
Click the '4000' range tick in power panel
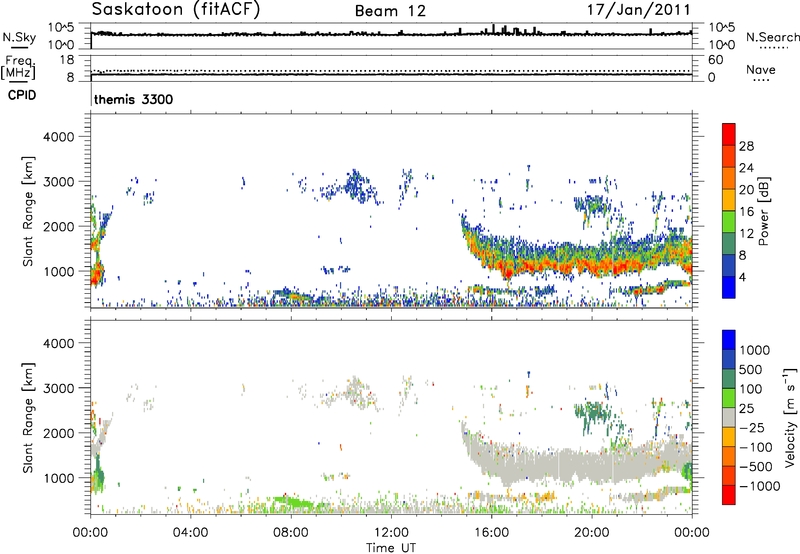(59, 137)
